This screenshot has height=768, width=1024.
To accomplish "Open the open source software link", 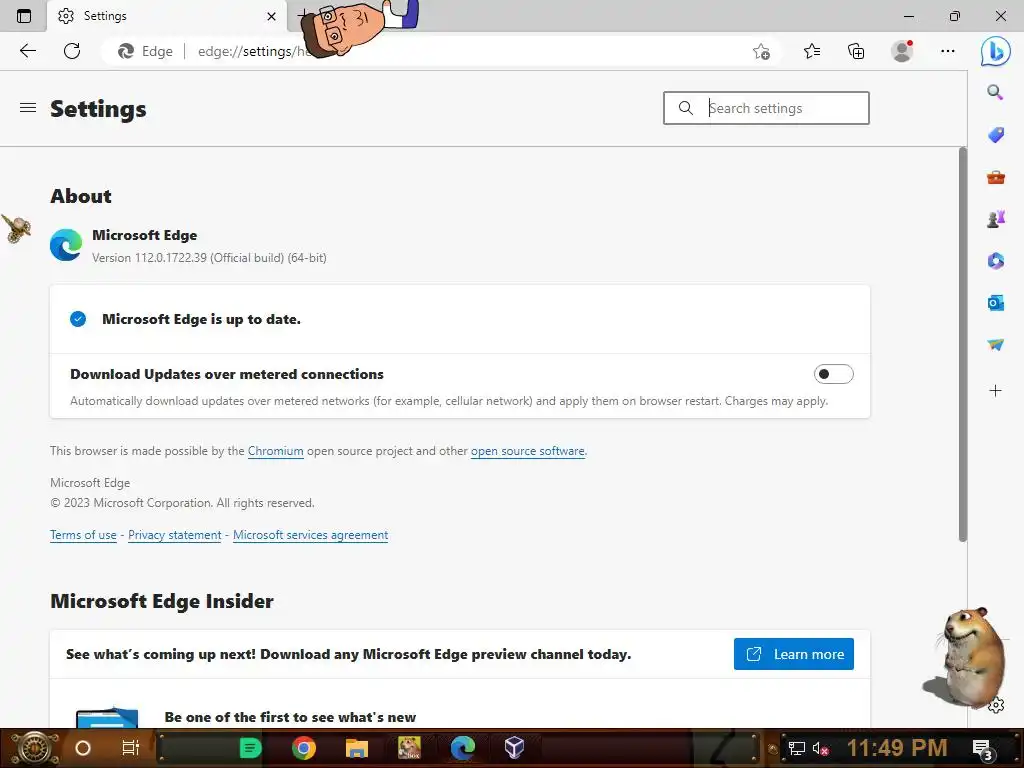I will [528, 451].
